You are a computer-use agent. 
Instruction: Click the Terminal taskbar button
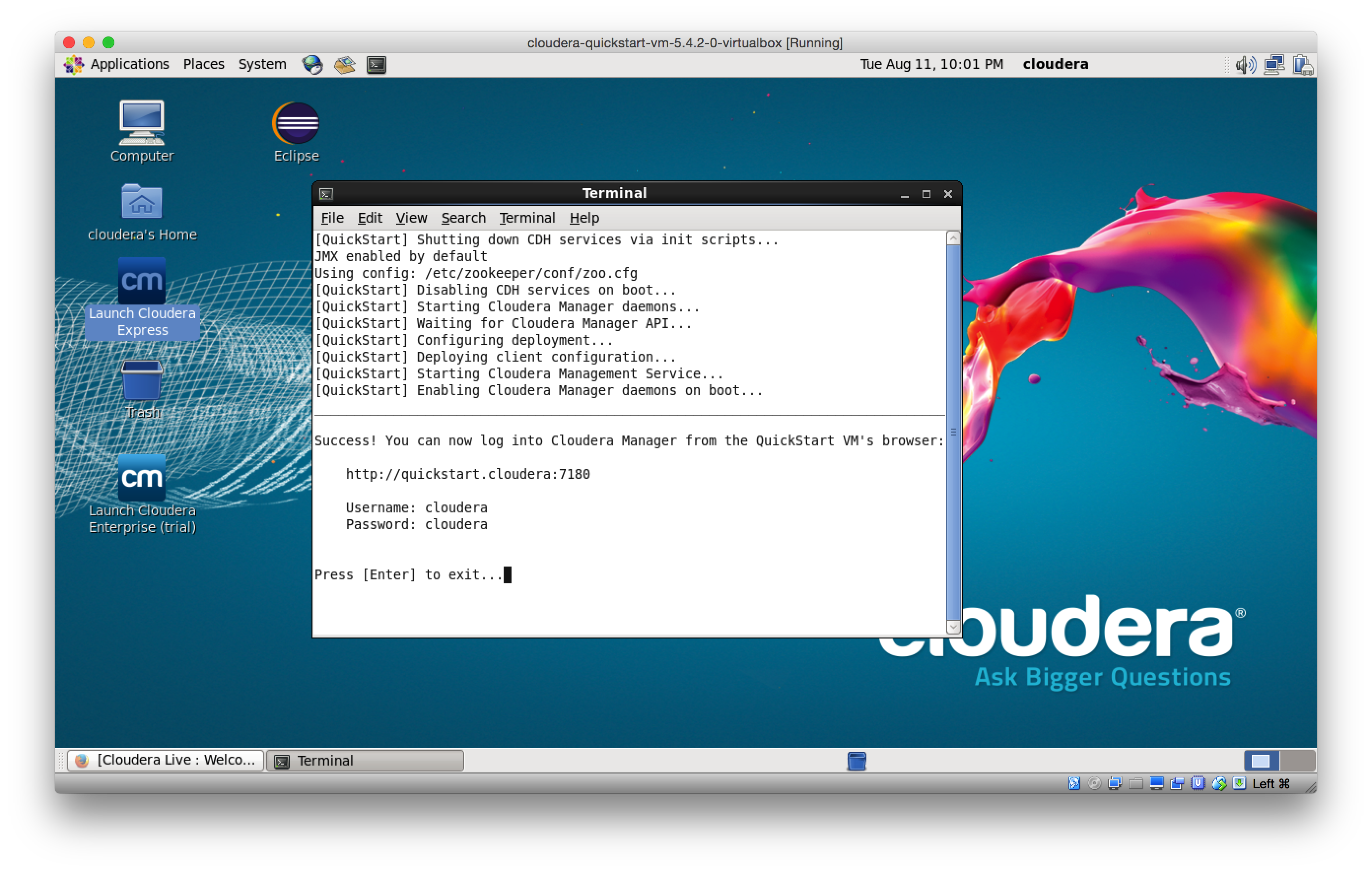click(x=365, y=761)
